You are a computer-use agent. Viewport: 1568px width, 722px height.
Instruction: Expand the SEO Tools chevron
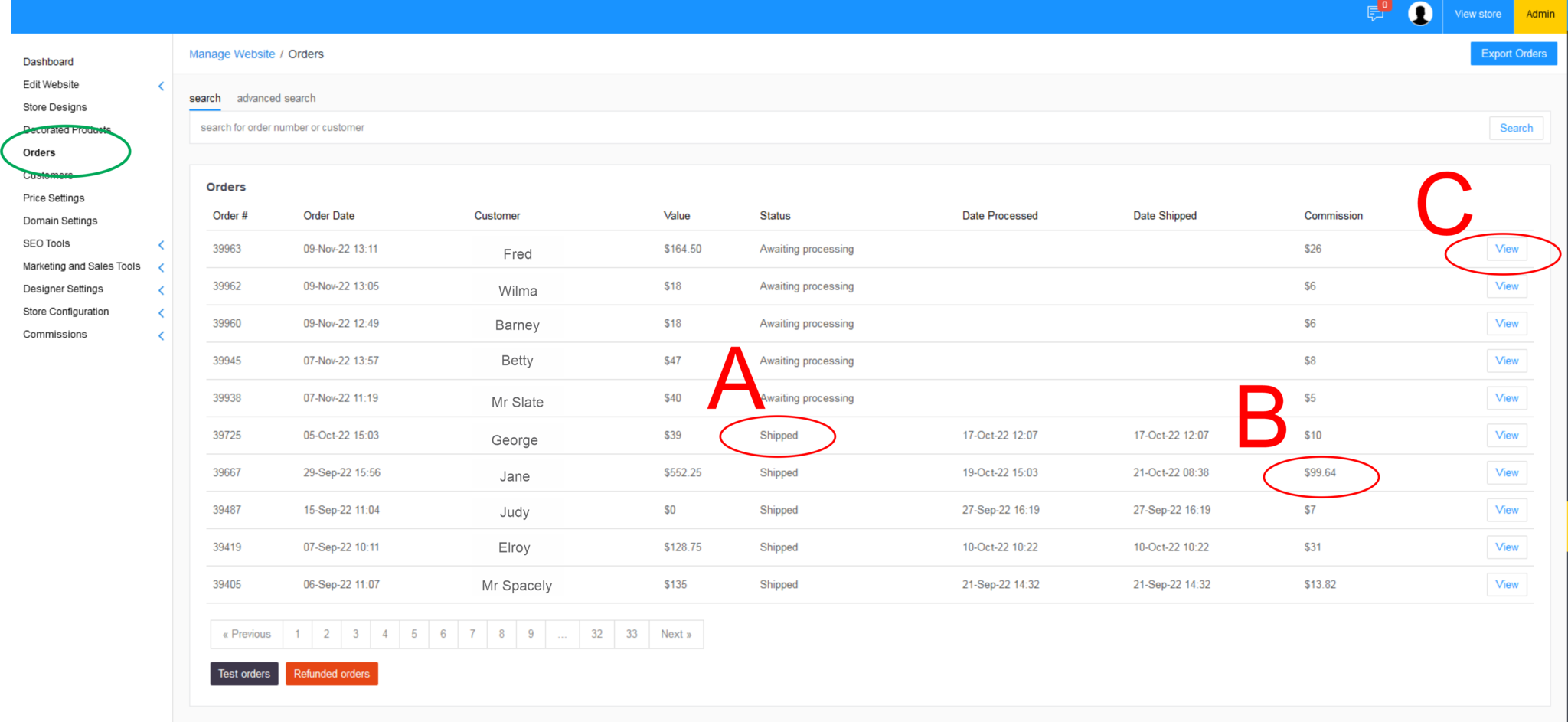(x=161, y=245)
